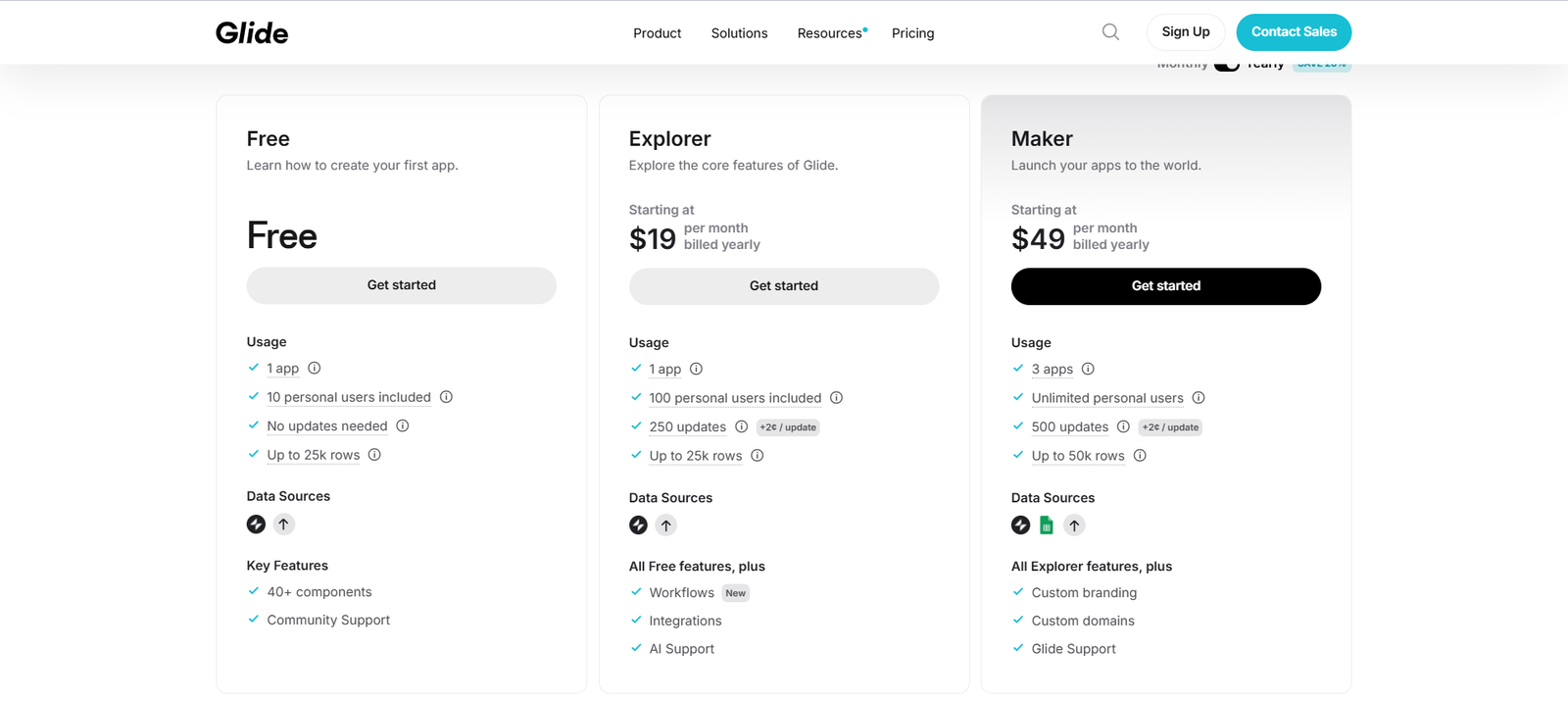Click Get started on the Free plan
This screenshot has height=701, width=1568.
(x=402, y=285)
